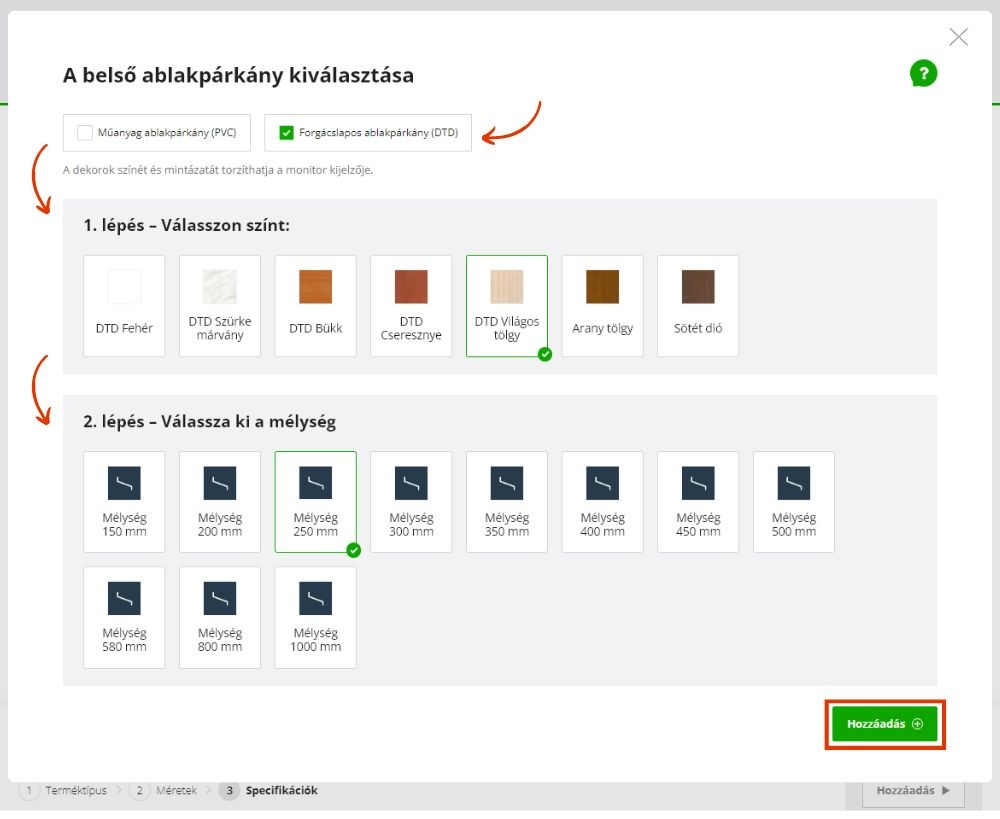Click the green help question mark icon

(923, 73)
